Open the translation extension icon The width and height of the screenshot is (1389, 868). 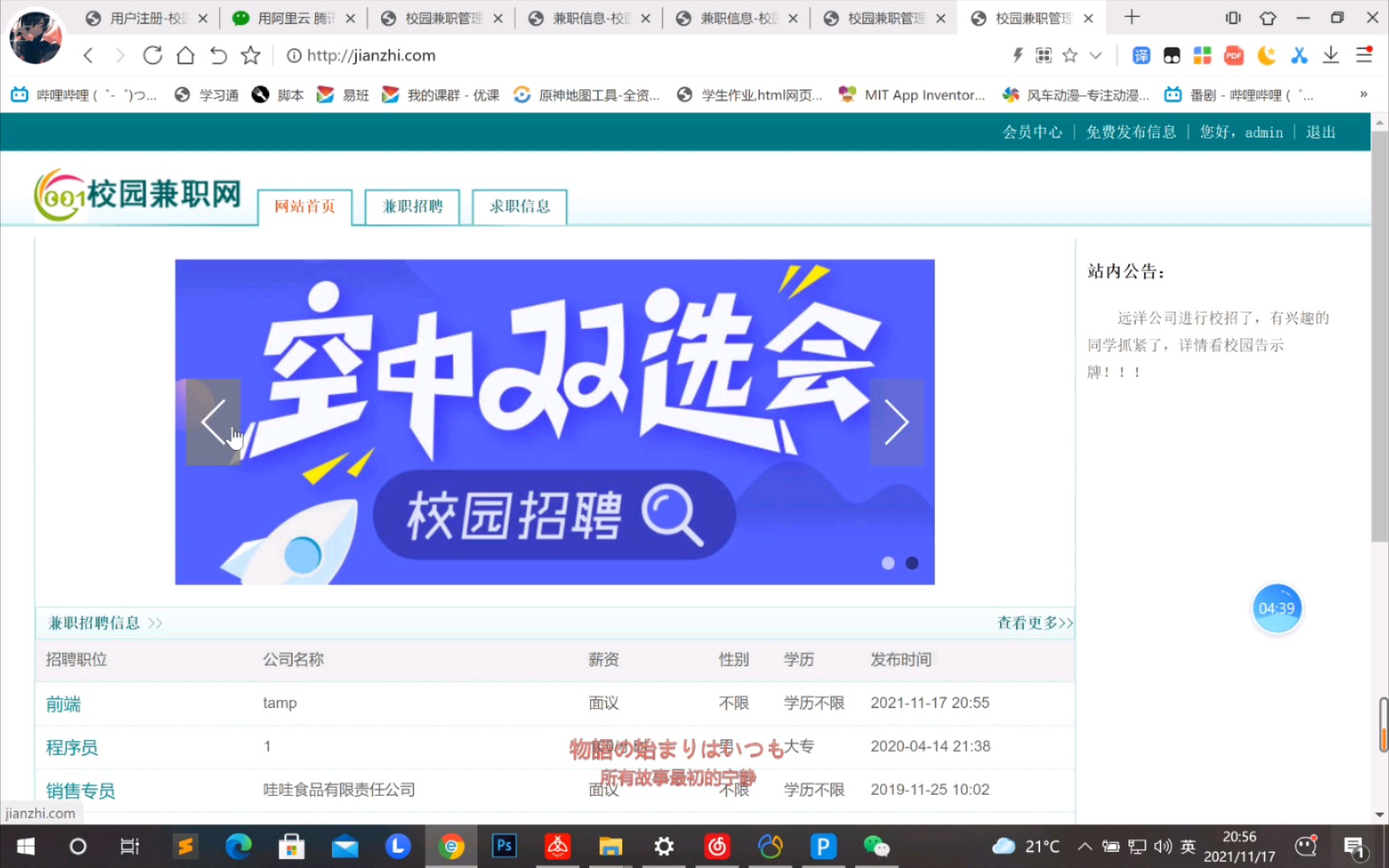(1140, 55)
